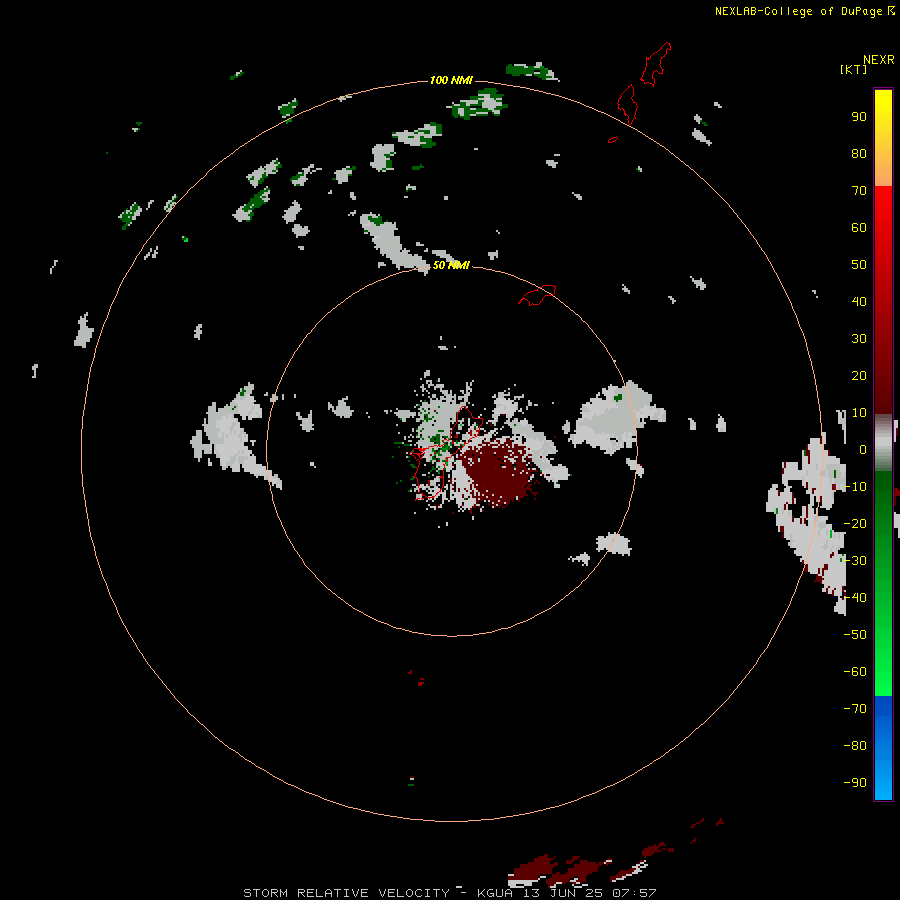
Task: Click the 80 knot scale value
Action: pos(859,154)
